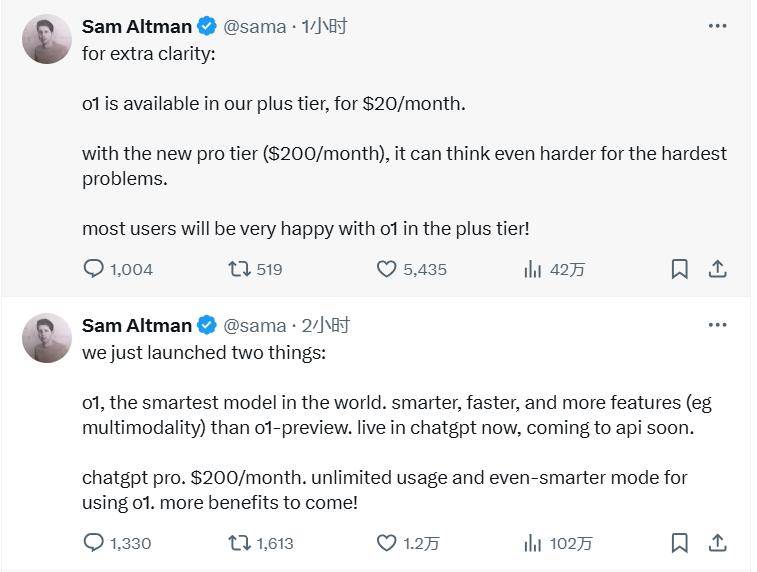This screenshot has height=572, width=757.
Task: Reply to the plus tier clarity tweet
Action: coord(93,269)
